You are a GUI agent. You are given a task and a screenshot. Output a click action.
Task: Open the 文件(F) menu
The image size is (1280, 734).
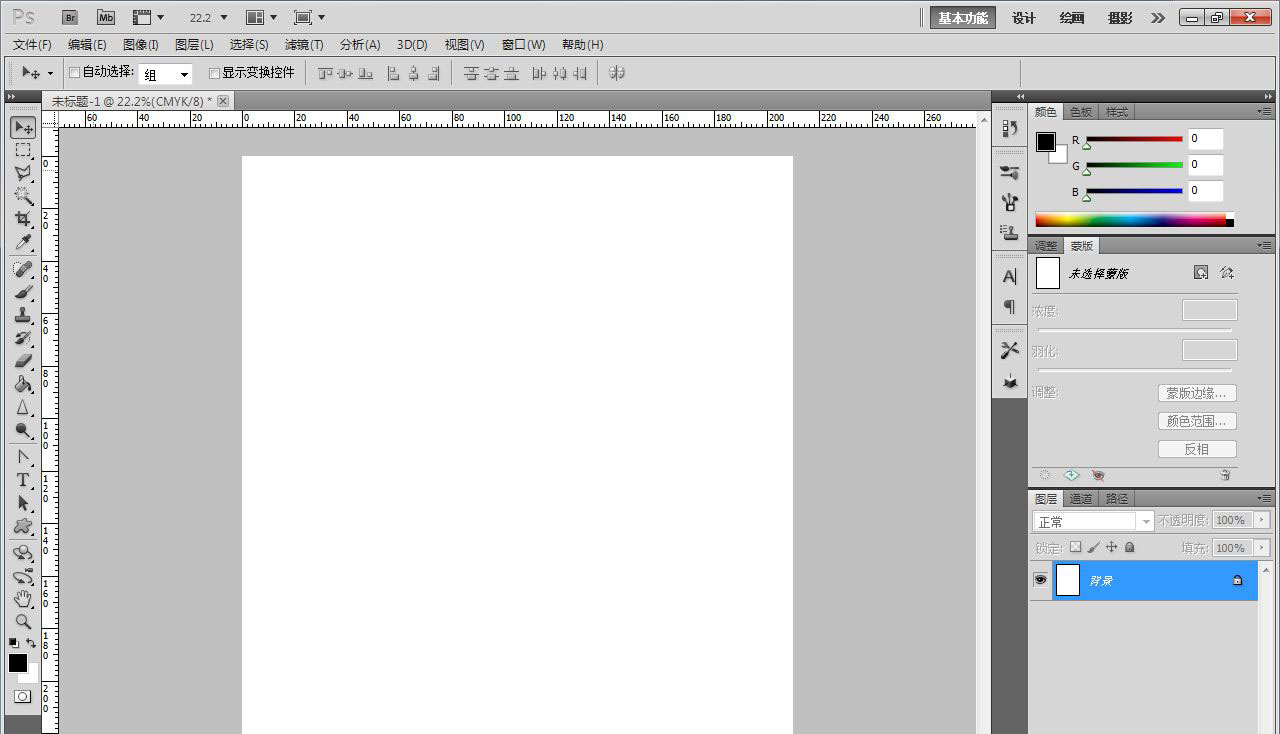click(32, 45)
